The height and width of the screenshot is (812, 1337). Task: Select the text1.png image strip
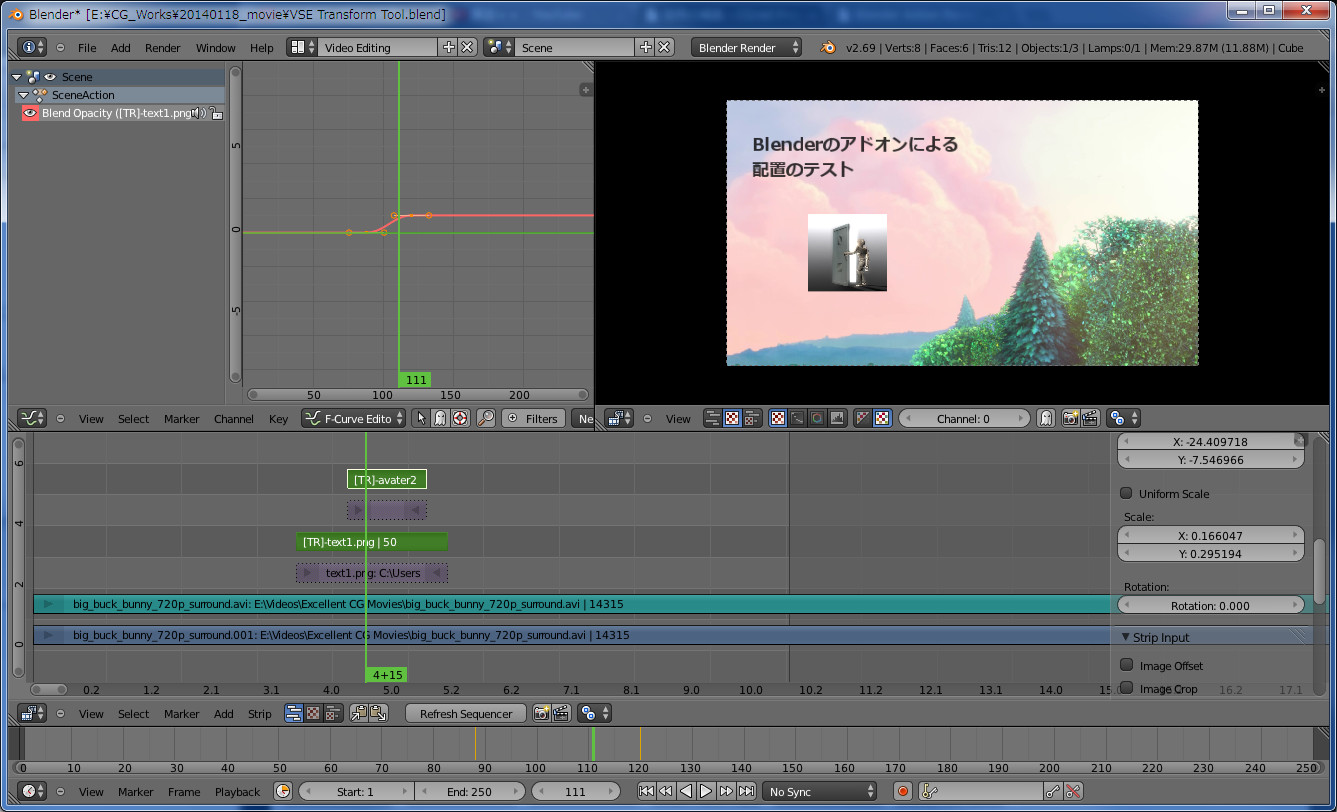click(x=372, y=573)
